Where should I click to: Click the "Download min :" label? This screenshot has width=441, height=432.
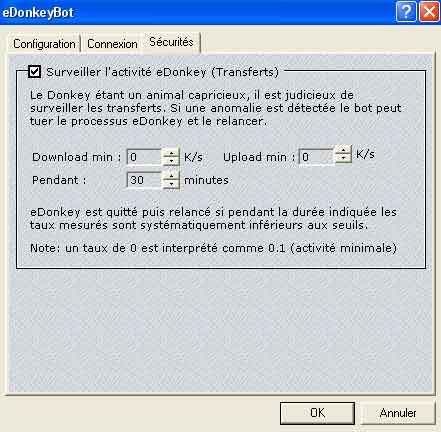76,157
